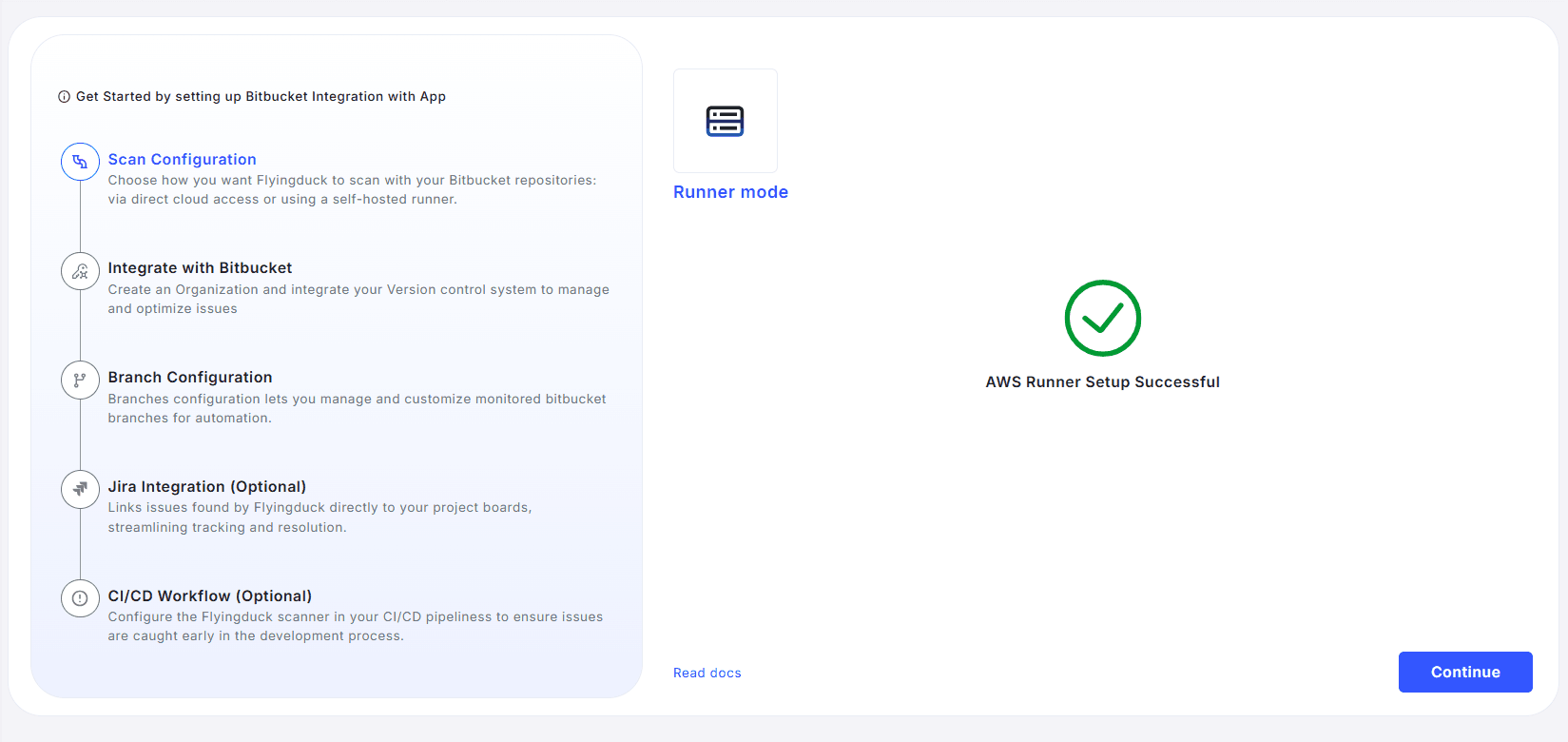This screenshot has width=1568, height=742.
Task: Open the Read docs link
Action: tap(707, 674)
